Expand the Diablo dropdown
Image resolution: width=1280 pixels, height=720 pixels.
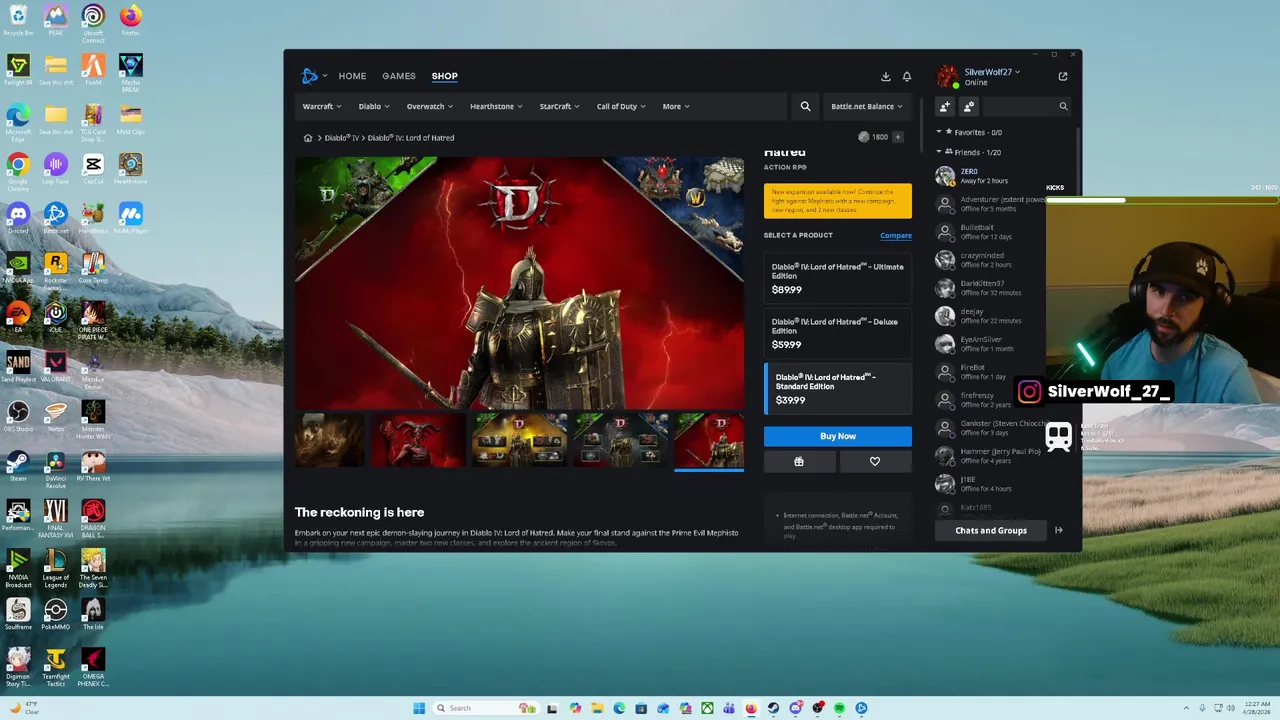[374, 106]
